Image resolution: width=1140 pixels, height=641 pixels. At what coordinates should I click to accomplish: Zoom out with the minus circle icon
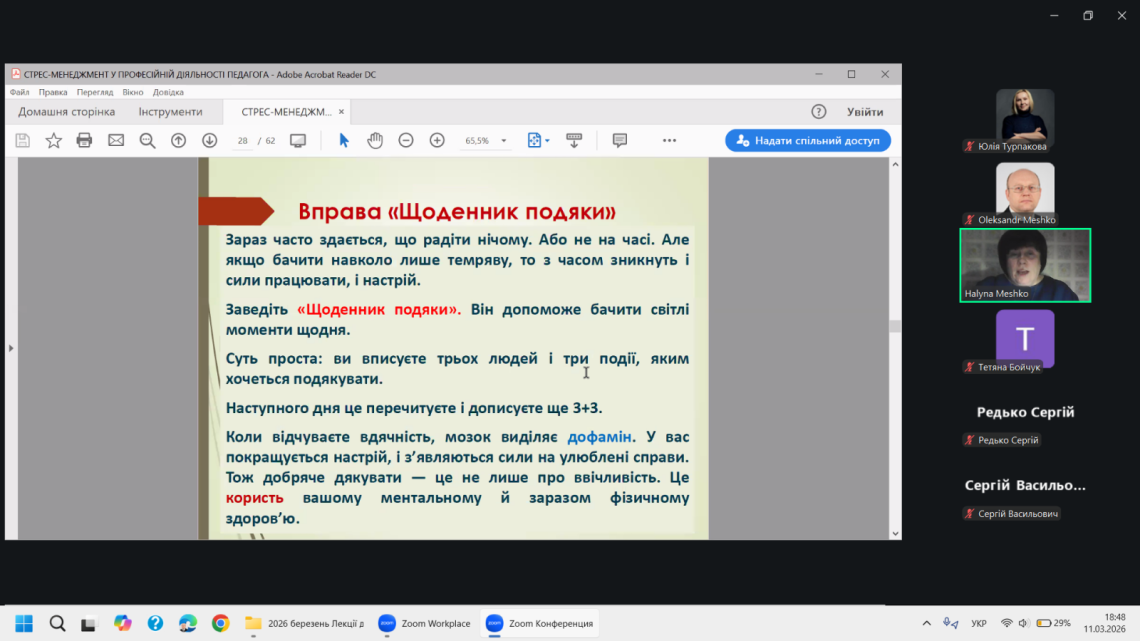click(x=406, y=141)
